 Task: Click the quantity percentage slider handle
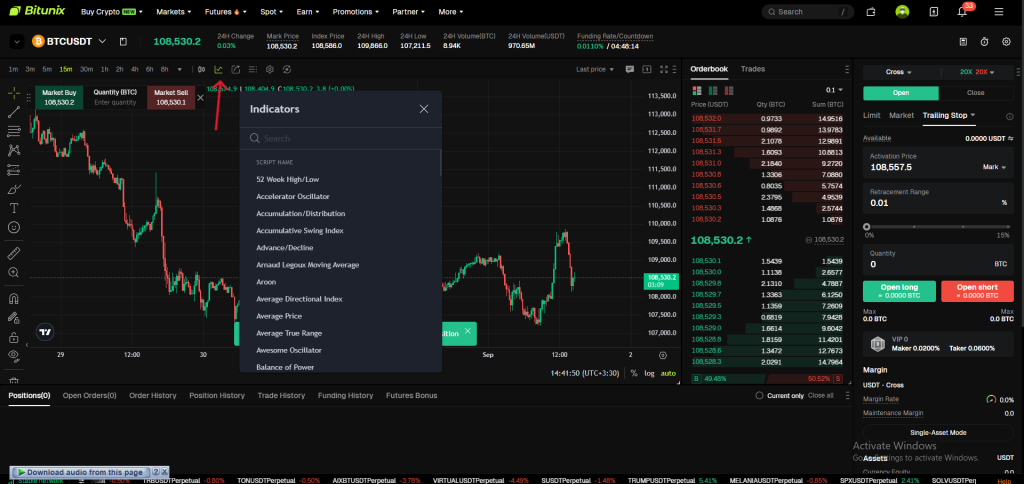(x=866, y=226)
